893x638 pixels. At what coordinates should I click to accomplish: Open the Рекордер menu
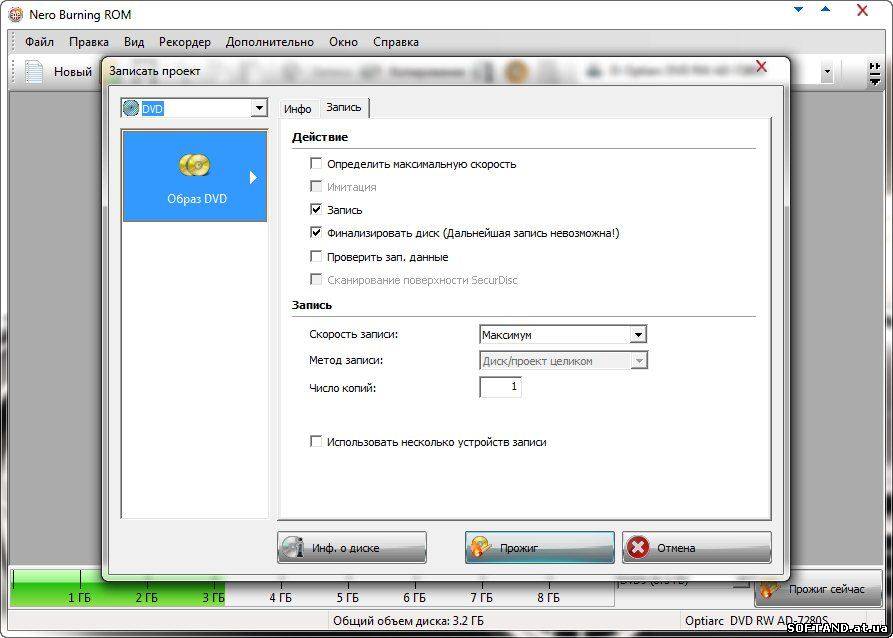pyautogui.click(x=185, y=42)
